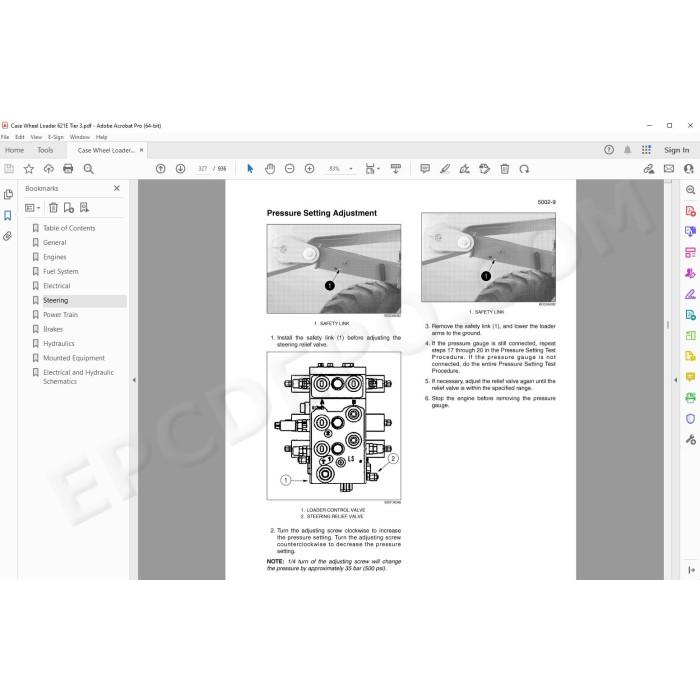Click the Sign In link
This screenshot has height=700, width=700.
point(677,150)
